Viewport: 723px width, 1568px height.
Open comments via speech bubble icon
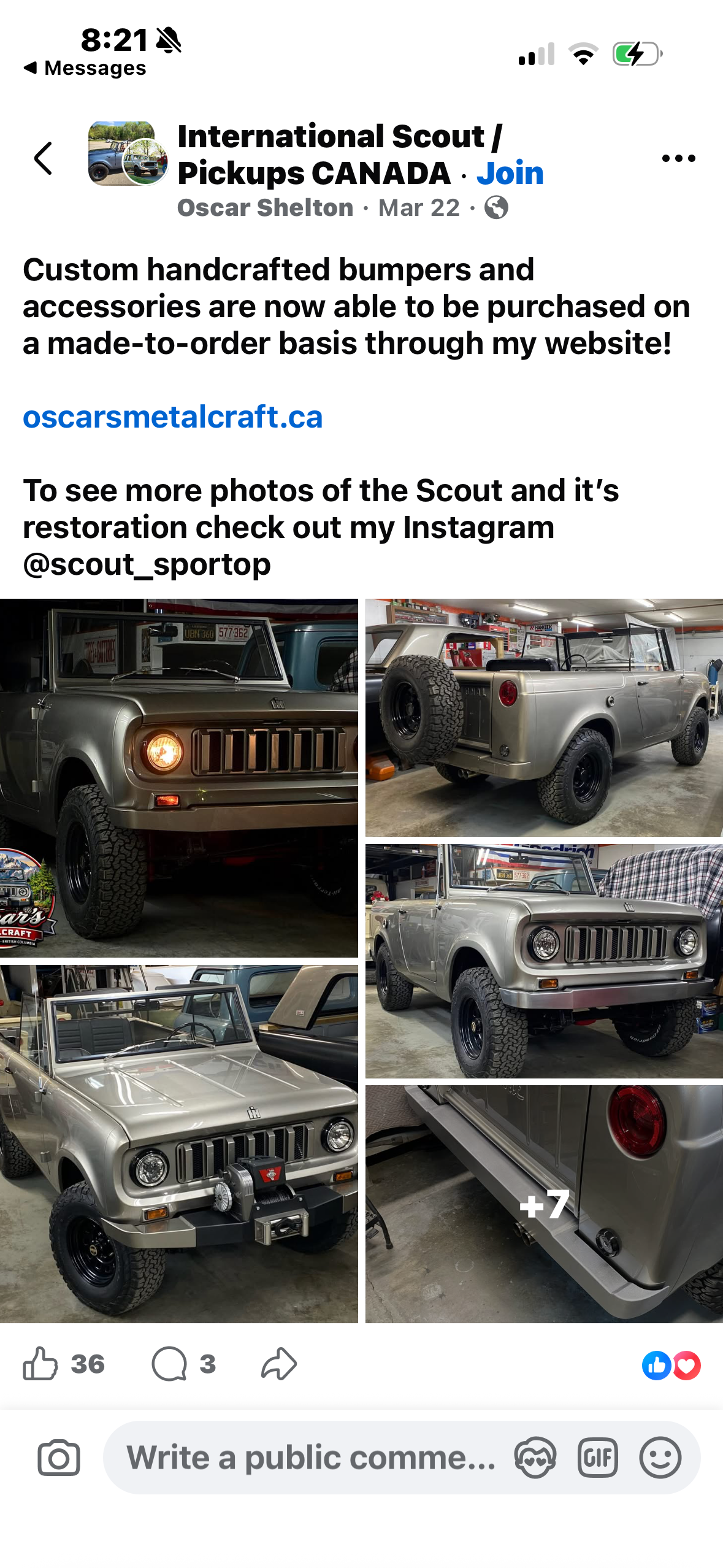[169, 1364]
